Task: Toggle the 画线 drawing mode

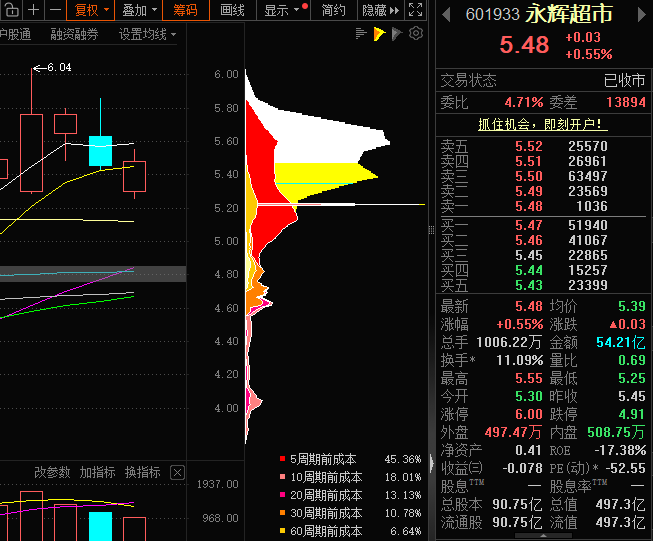Action: click(x=232, y=10)
